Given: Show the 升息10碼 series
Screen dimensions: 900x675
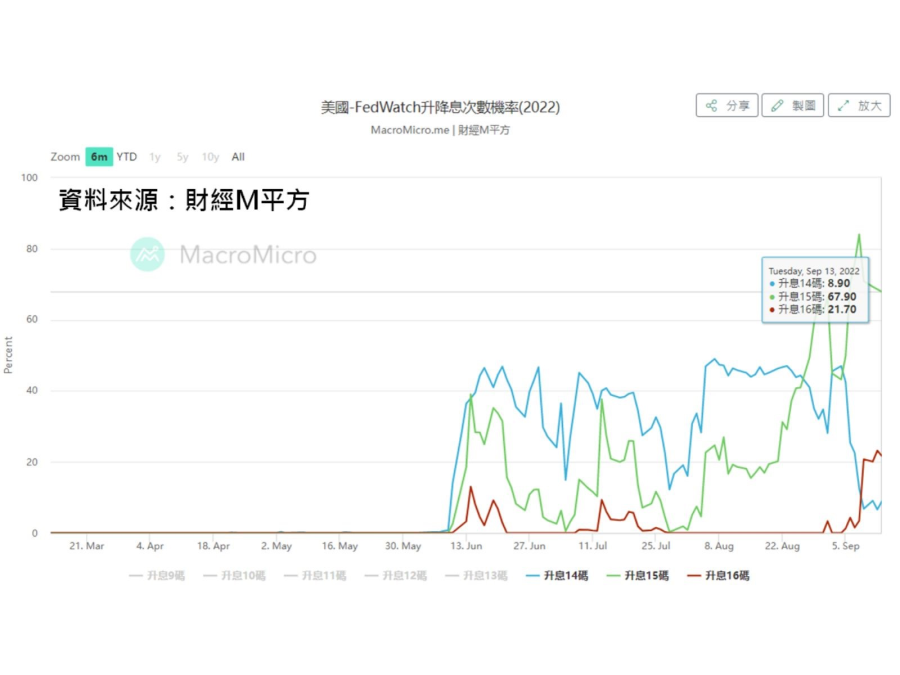Looking at the screenshot, I should pos(234,576).
